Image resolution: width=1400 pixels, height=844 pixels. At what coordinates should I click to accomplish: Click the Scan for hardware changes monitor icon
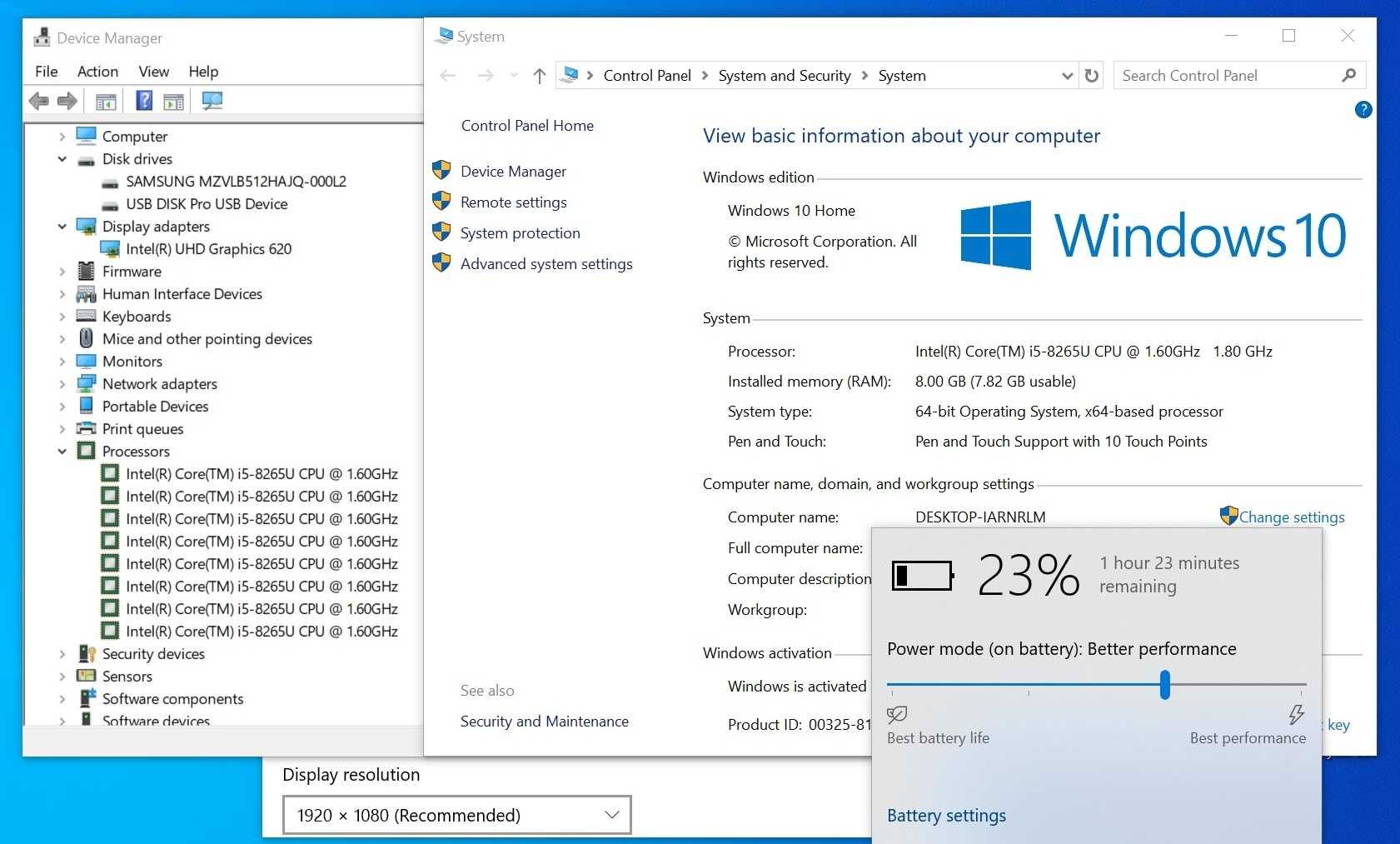(x=212, y=102)
